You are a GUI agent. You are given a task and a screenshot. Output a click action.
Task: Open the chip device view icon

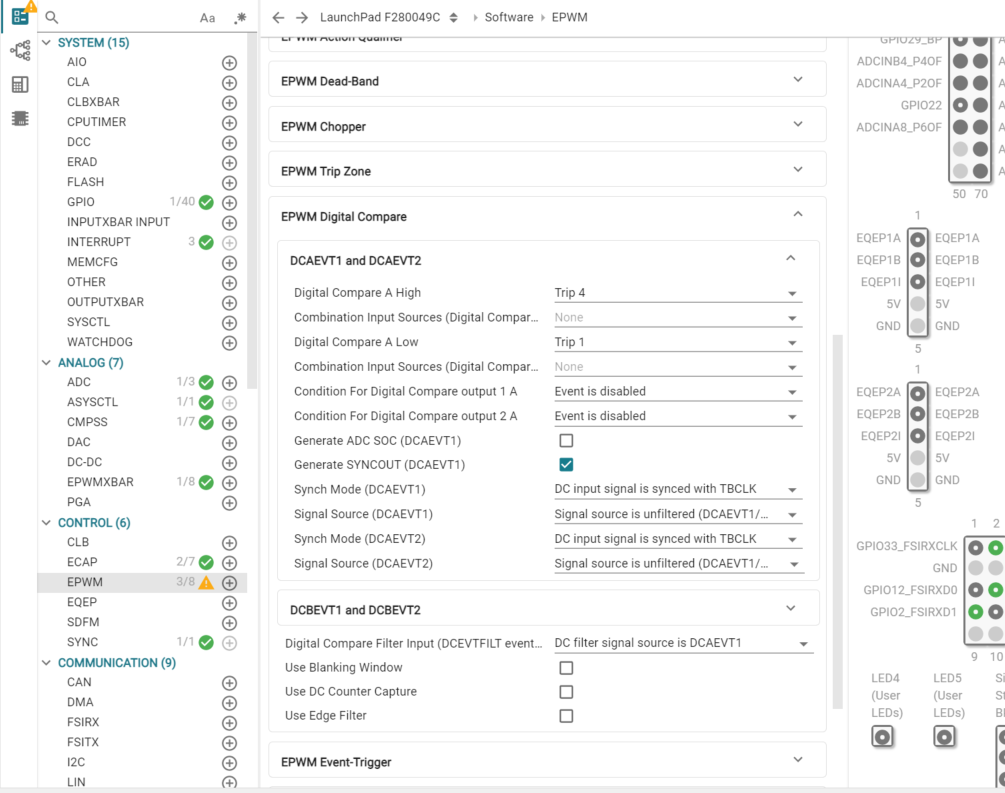click(20, 118)
